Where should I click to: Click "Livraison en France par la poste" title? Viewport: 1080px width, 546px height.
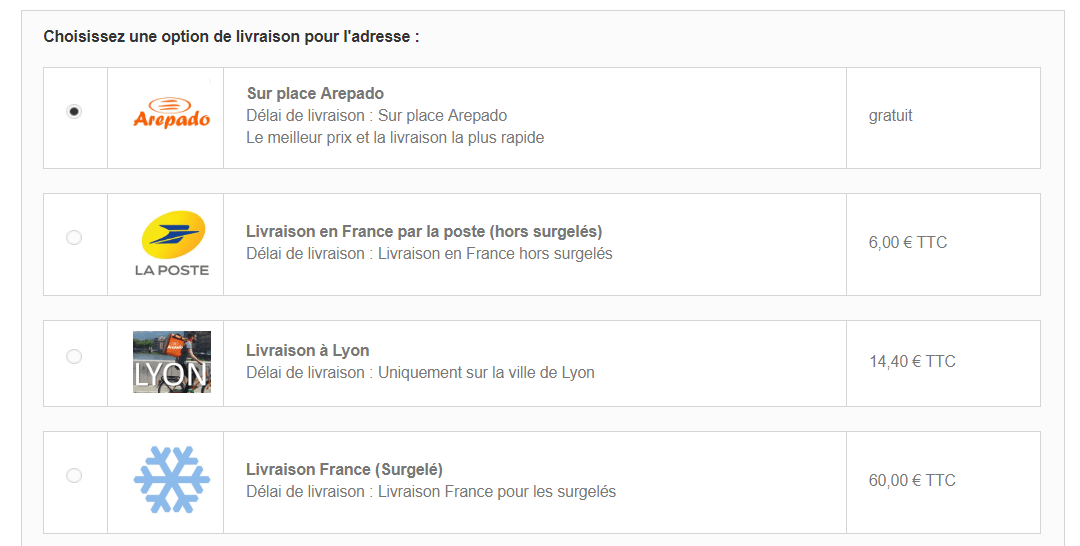point(424,232)
